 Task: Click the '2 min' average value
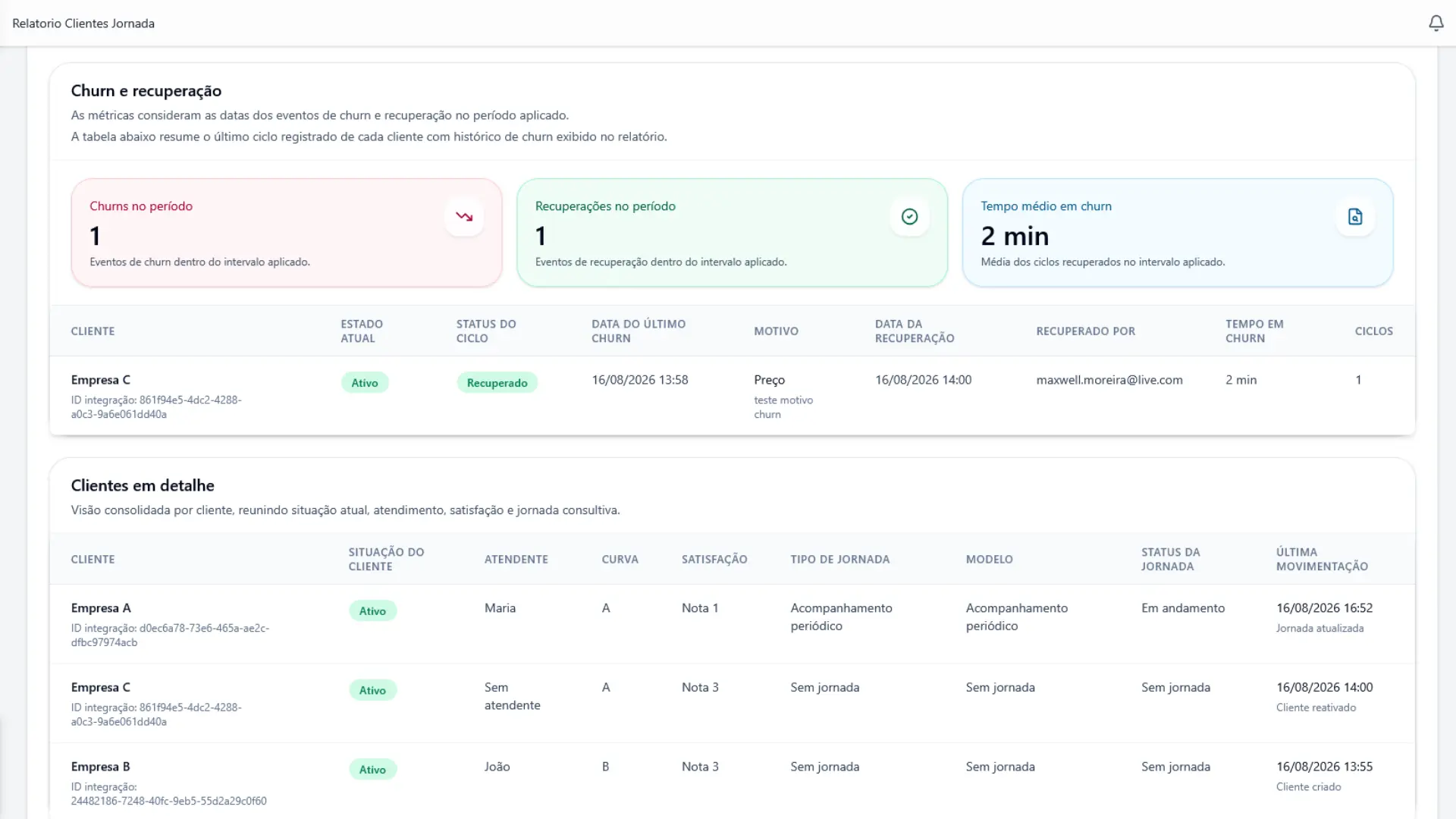click(x=1015, y=237)
